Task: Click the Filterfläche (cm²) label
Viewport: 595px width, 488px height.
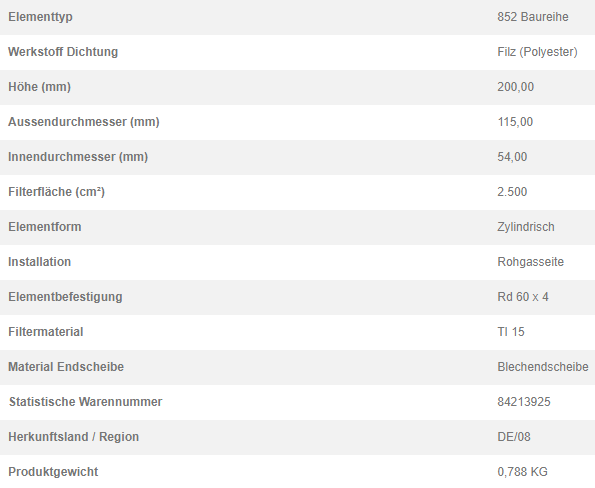Action: click(x=56, y=192)
